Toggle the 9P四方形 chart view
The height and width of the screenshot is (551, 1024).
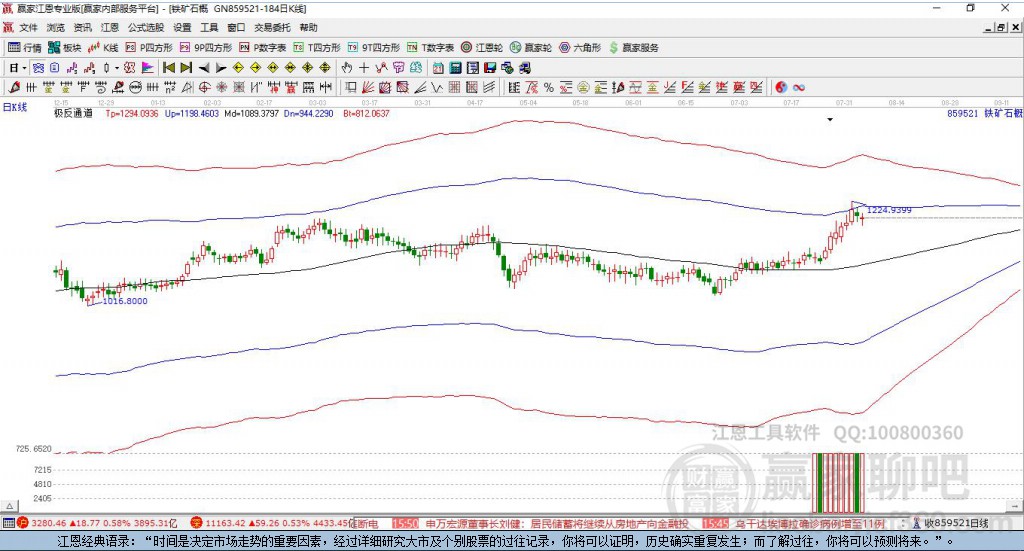pyautogui.click(x=206, y=48)
